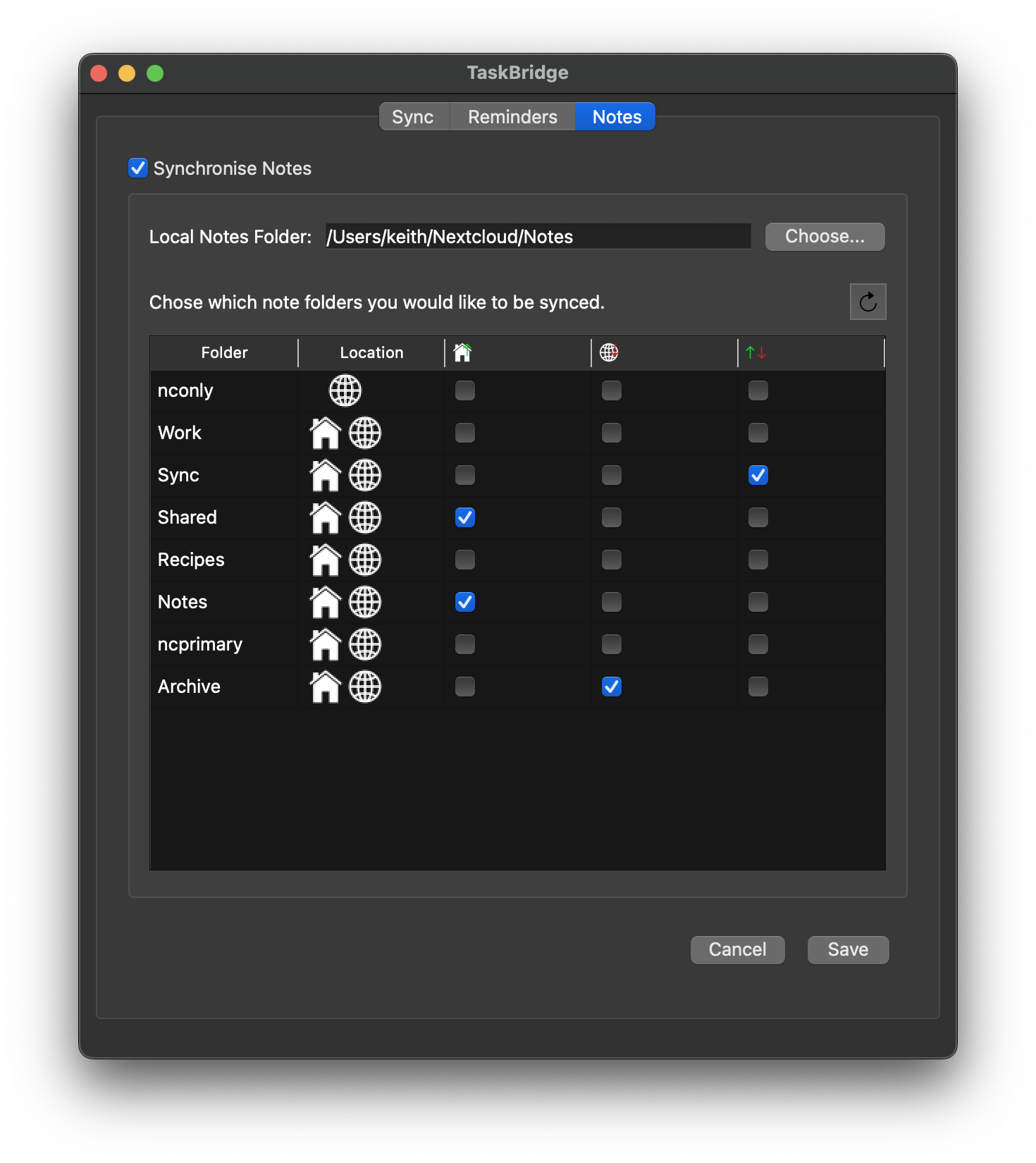This screenshot has height=1163, width=1036.
Task: Click the refresh folder list icon
Action: pyautogui.click(x=868, y=302)
